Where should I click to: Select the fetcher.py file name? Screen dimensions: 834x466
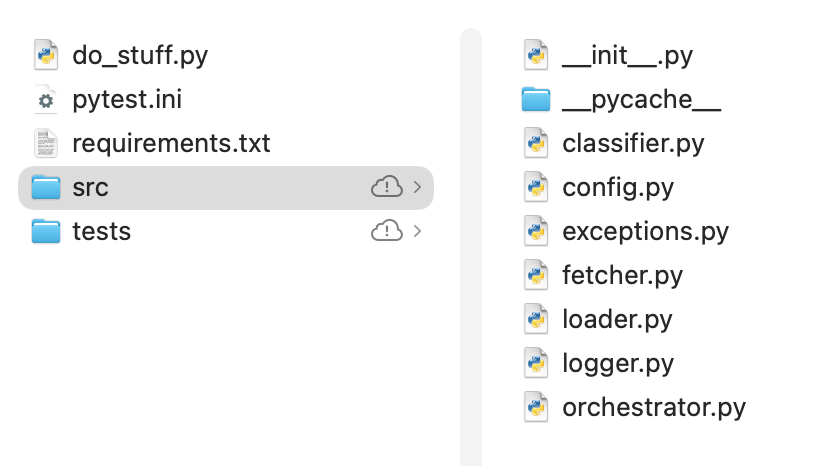[x=622, y=275]
